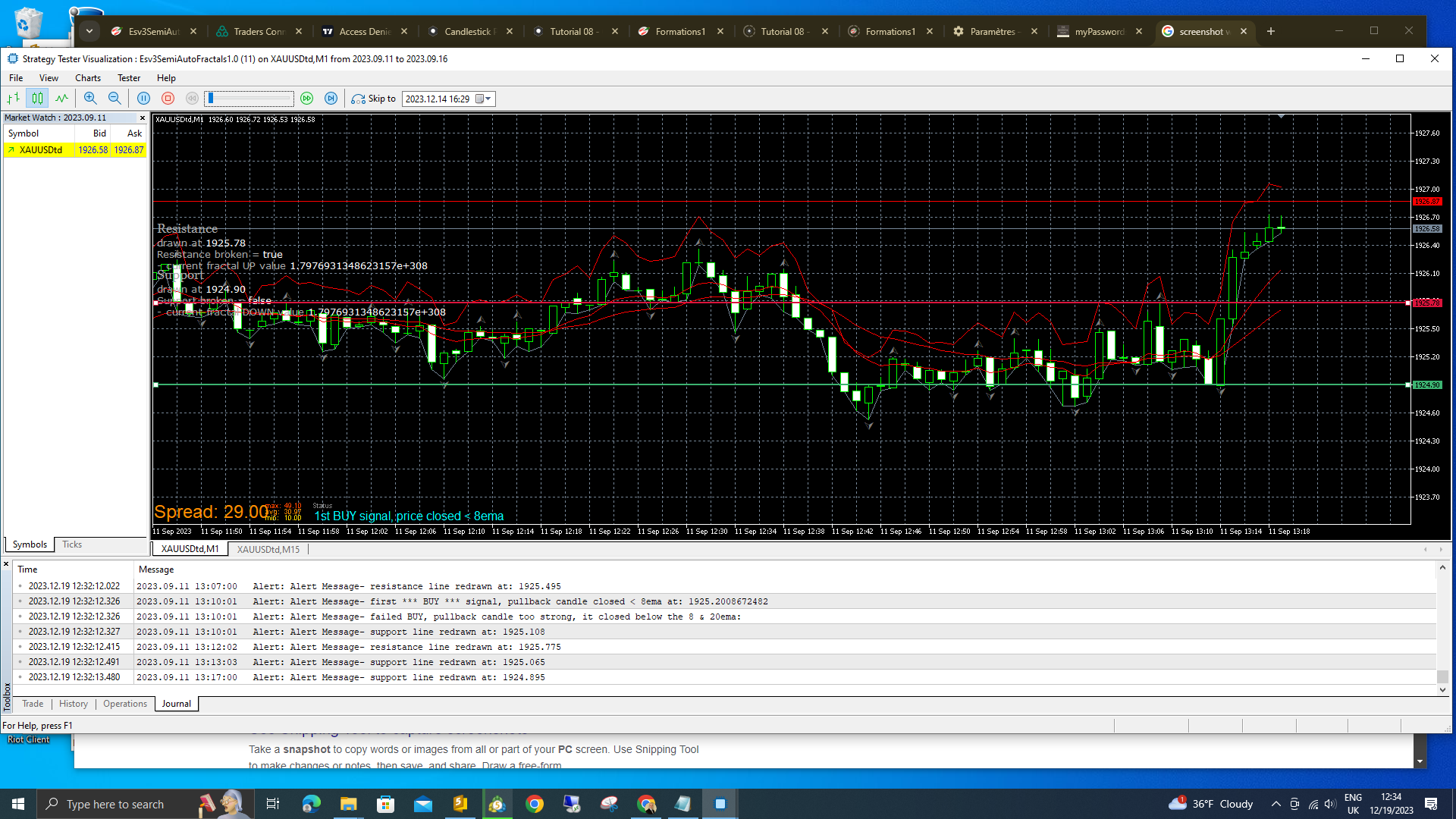Switch chart to bar chart mode
Screen dimensions: 1456x819
(x=13, y=99)
